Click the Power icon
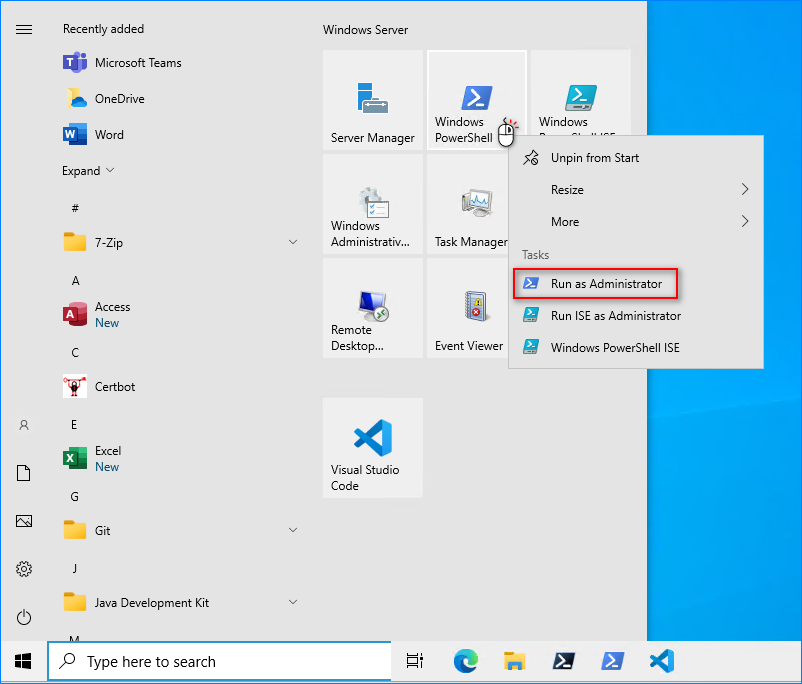This screenshot has height=684, width=802. (x=24, y=617)
